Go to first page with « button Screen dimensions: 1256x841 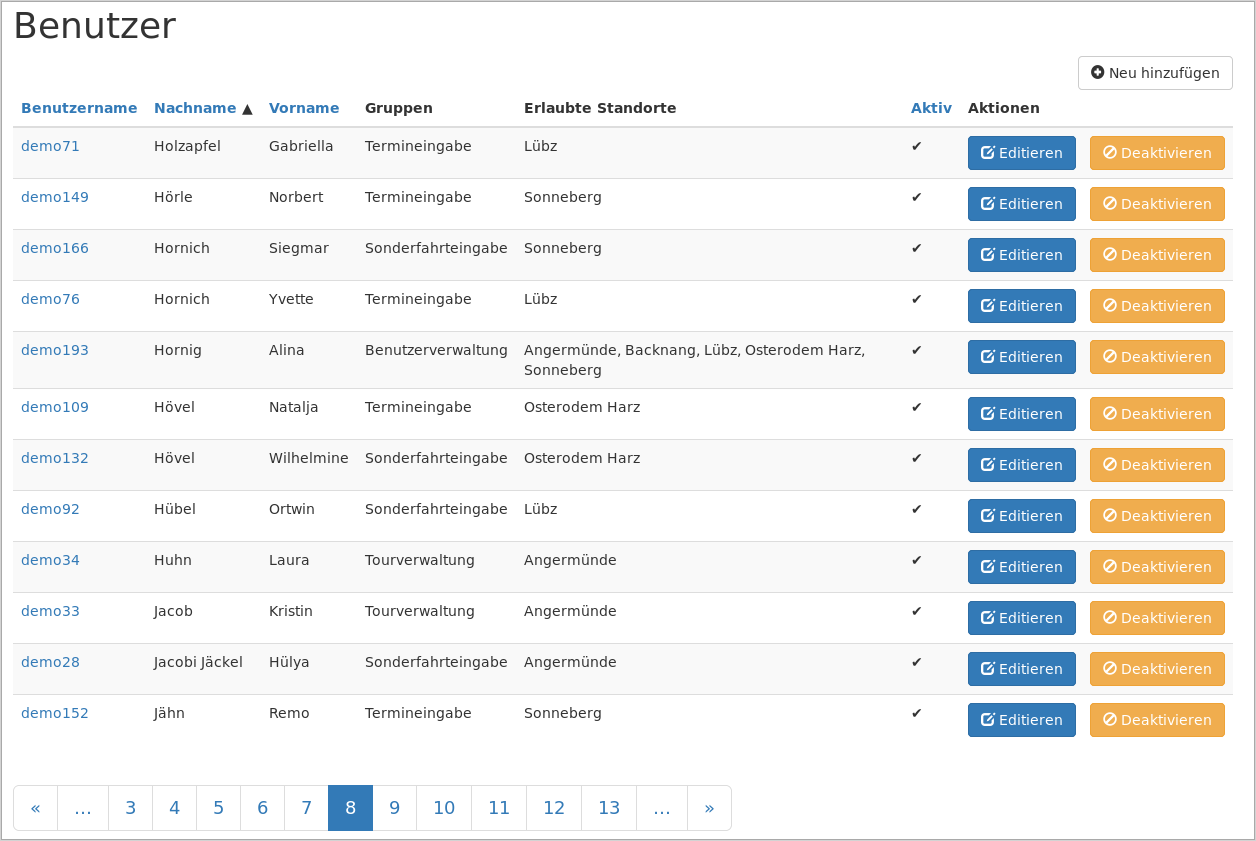coord(36,808)
